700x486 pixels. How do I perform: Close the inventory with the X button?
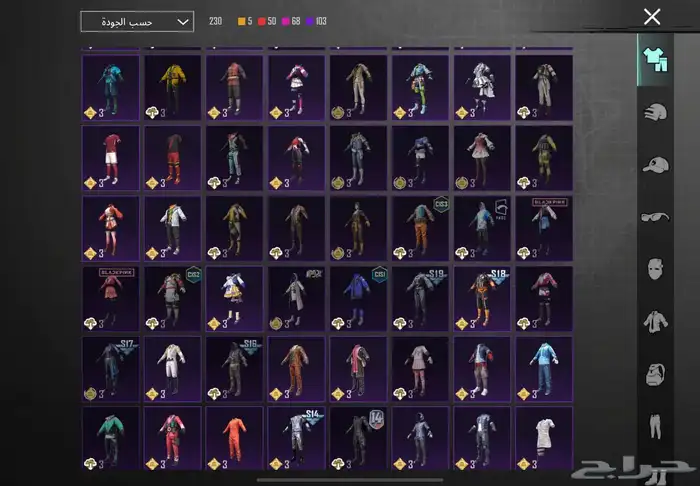(652, 16)
